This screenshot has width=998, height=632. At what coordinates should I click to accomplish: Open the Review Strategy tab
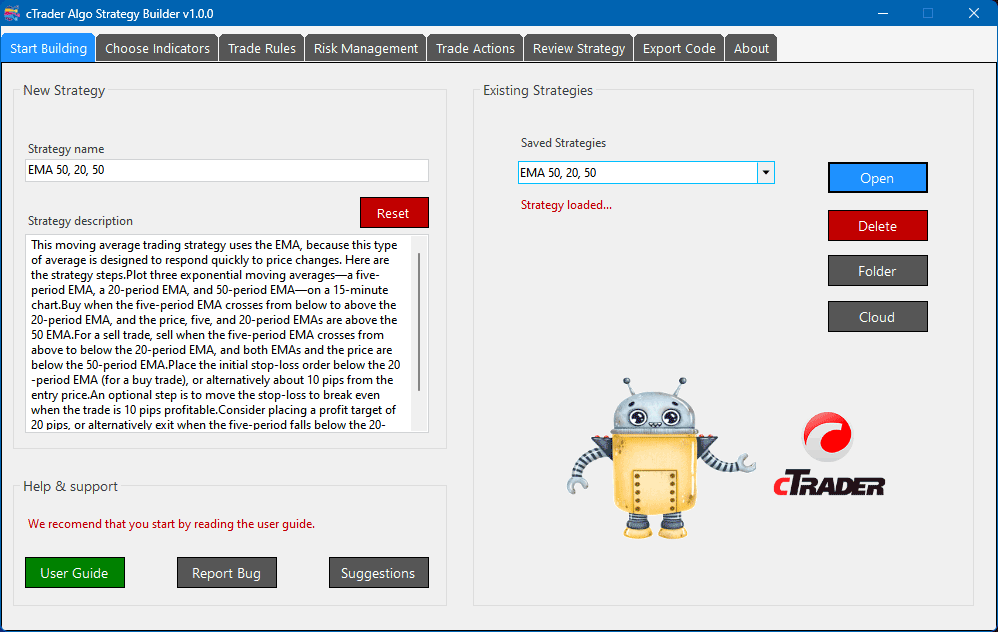[x=579, y=48]
